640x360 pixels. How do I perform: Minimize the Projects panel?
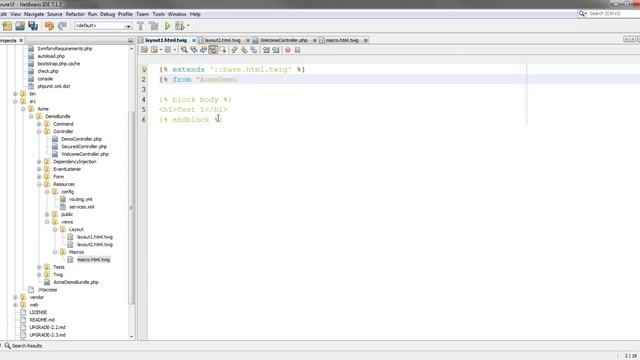[x=131, y=40]
